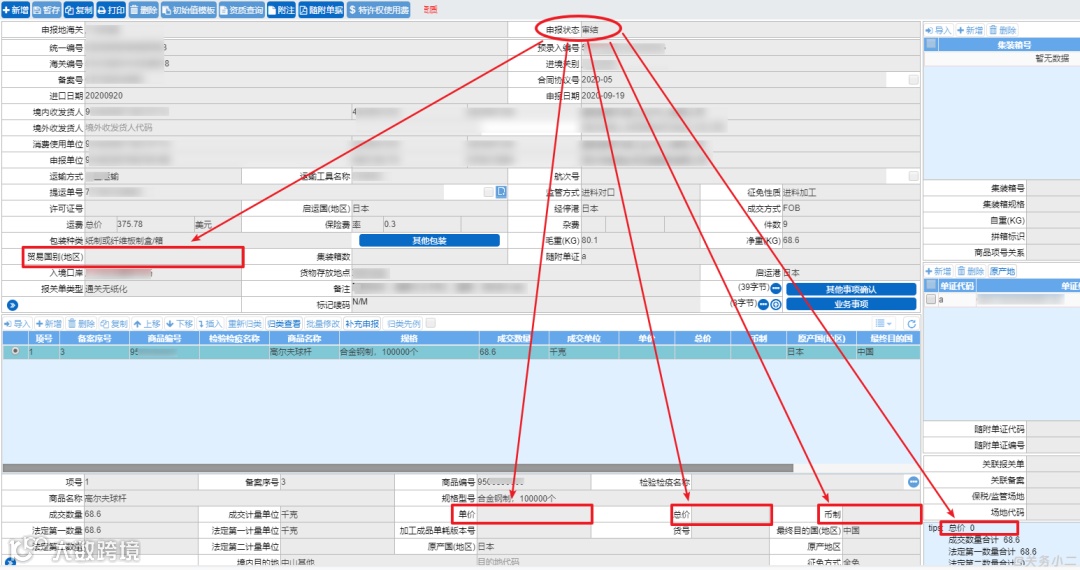Tick the checkbox of document row a
This screenshot has height=570, width=1080.
[931, 299]
